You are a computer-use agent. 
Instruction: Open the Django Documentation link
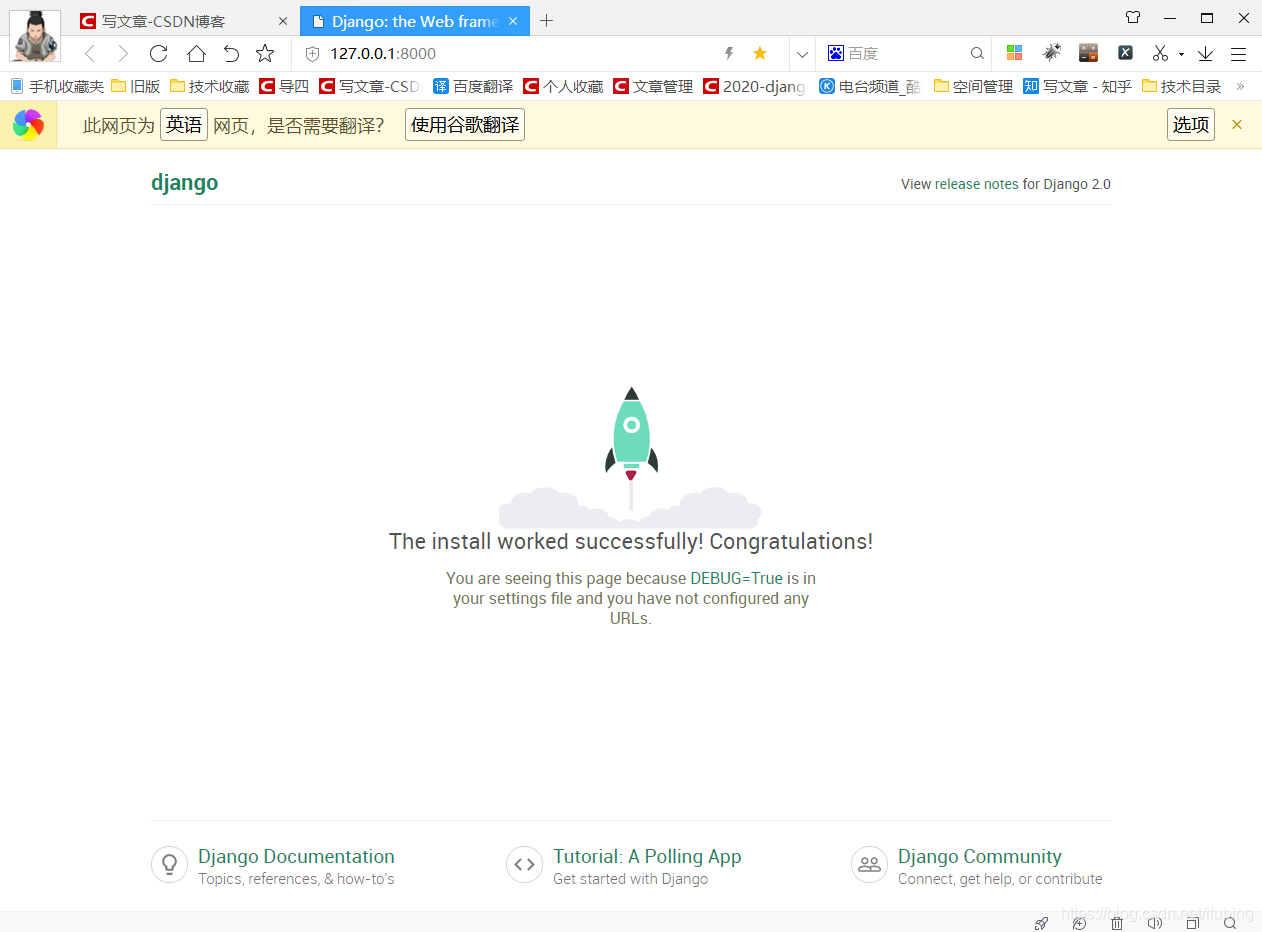point(296,856)
